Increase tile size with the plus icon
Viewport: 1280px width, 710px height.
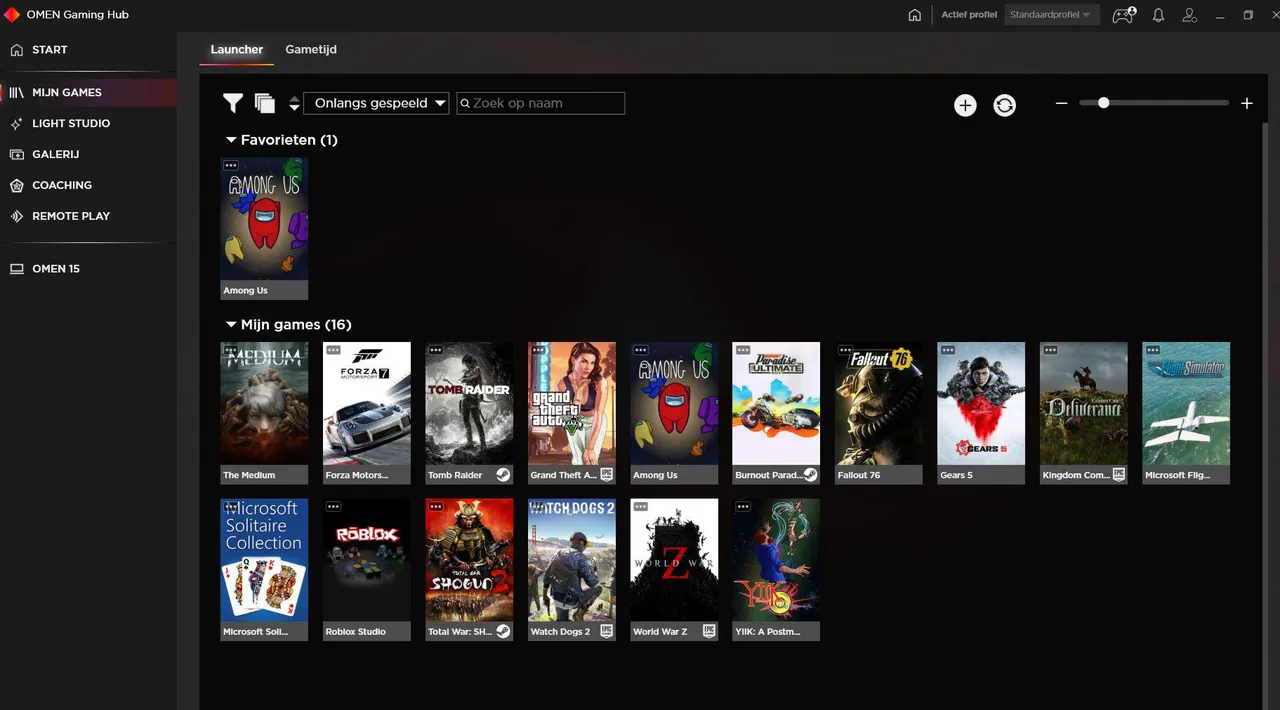1247,103
